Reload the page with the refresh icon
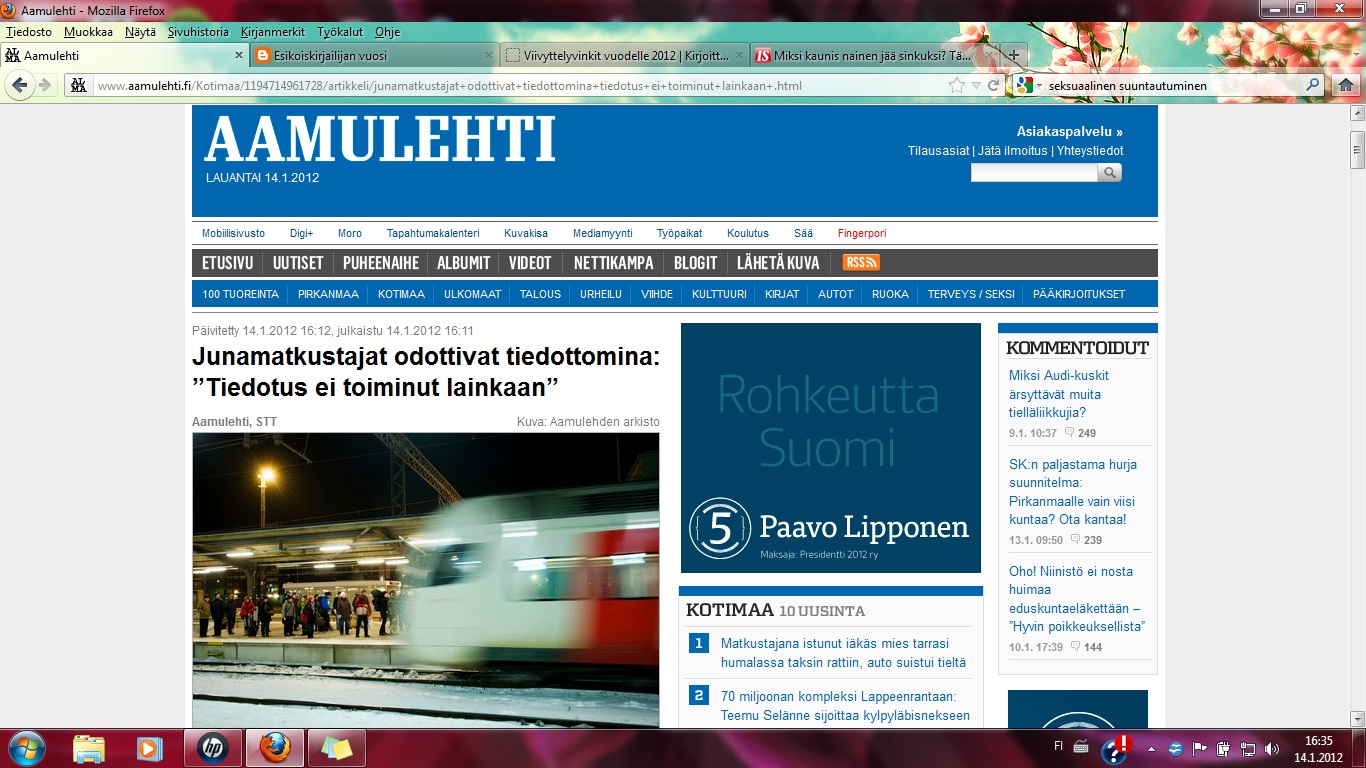Image resolution: width=1366 pixels, height=768 pixels. pos(994,86)
